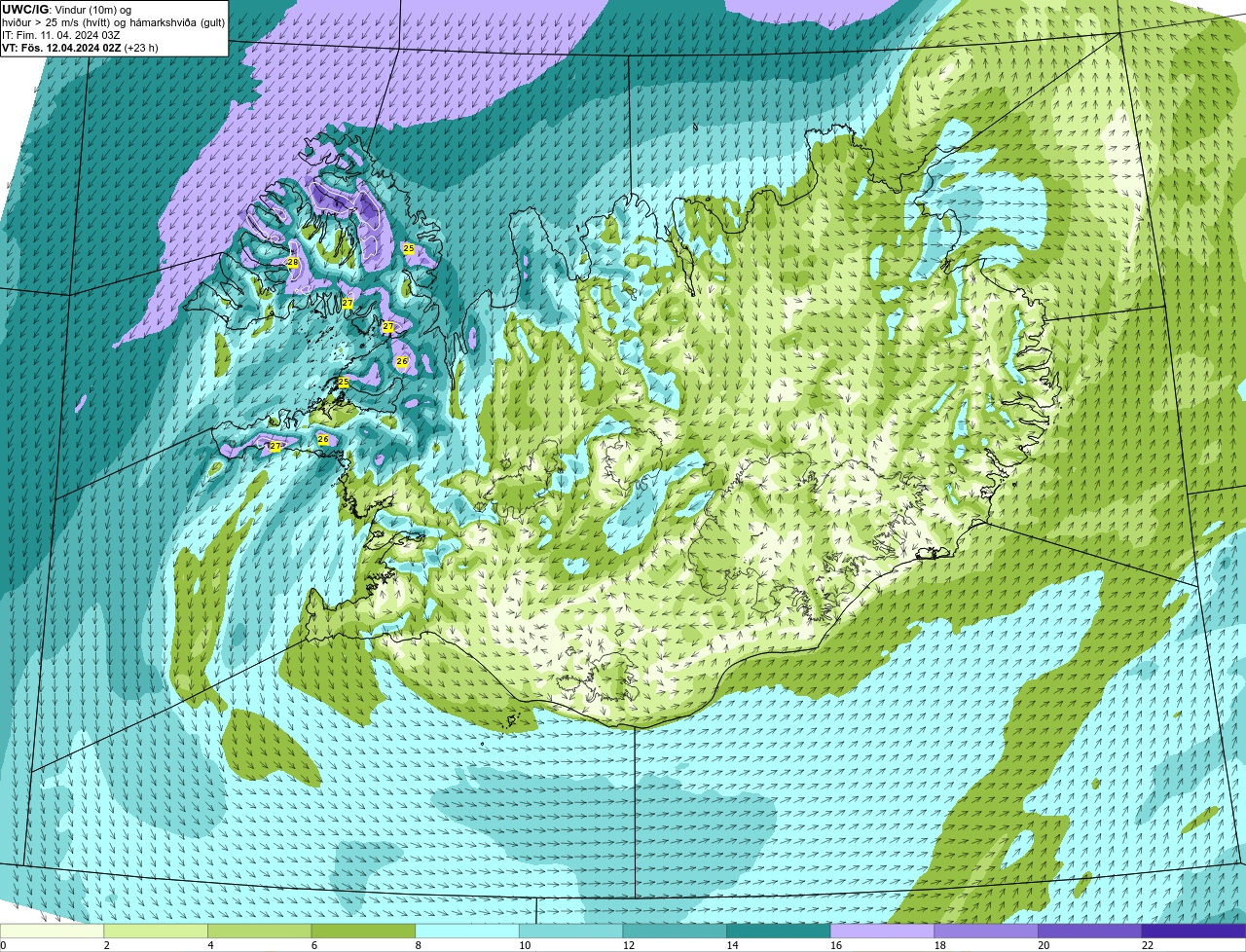Image resolution: width=1246 pixels, height=952 pixels.
Task: Click the 14–16 m/s dark teal legend swatch
Action: [x=779, y=931]
